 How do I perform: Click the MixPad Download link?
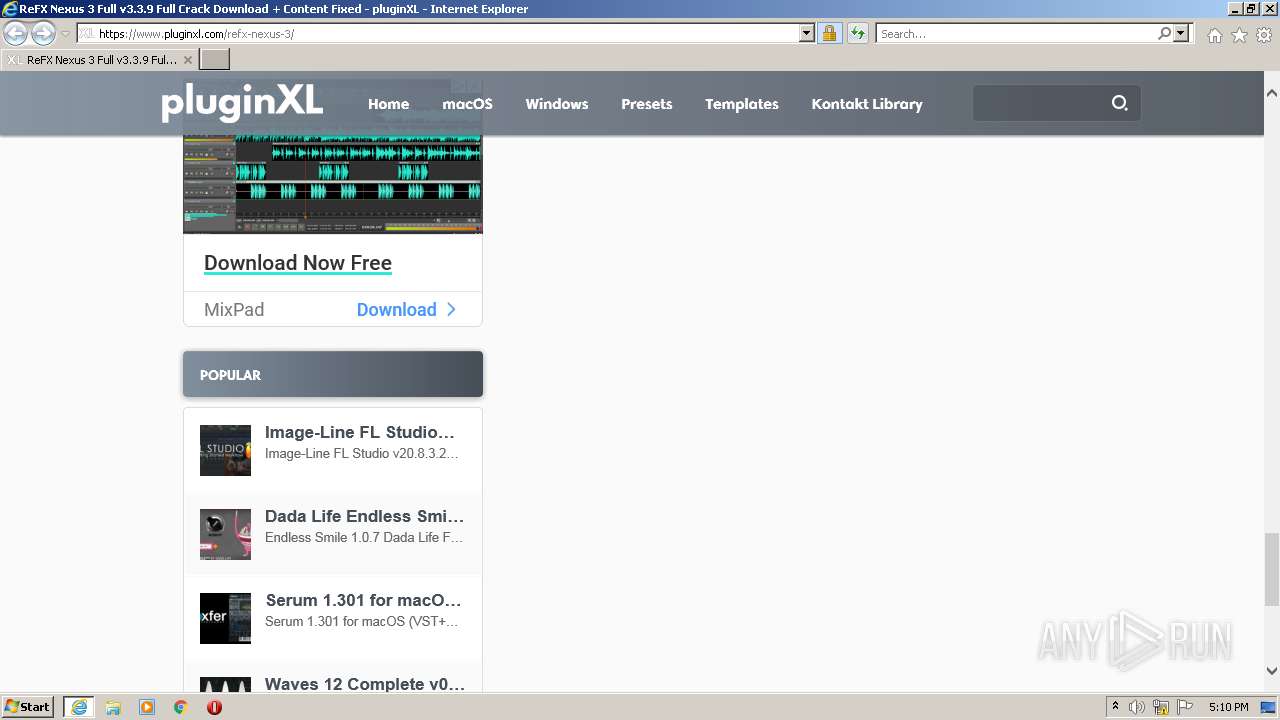pyautogui.click(x=397, y=310)
